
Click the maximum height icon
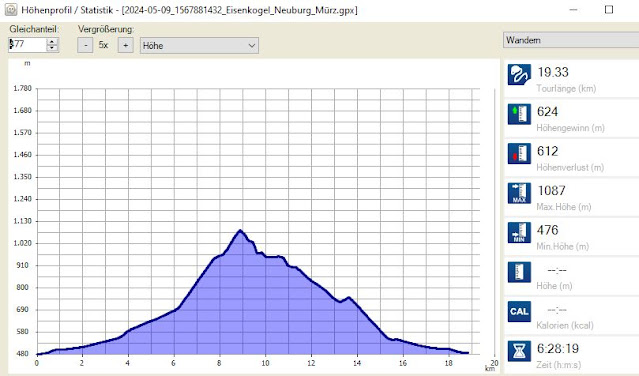click(x=519, y=193)
